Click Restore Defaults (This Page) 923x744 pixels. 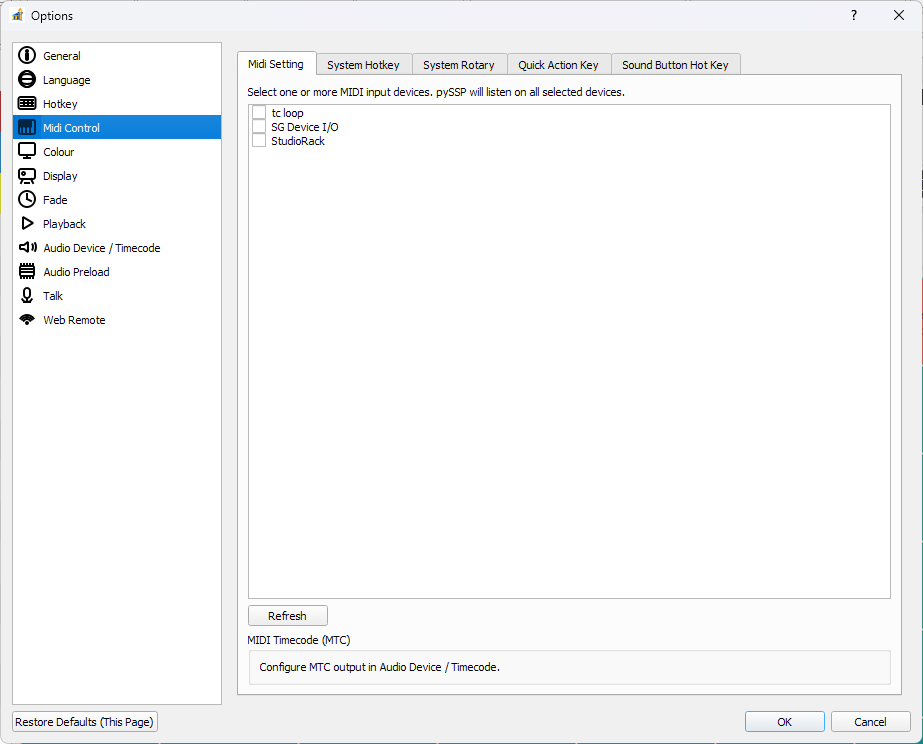(84, 721)
